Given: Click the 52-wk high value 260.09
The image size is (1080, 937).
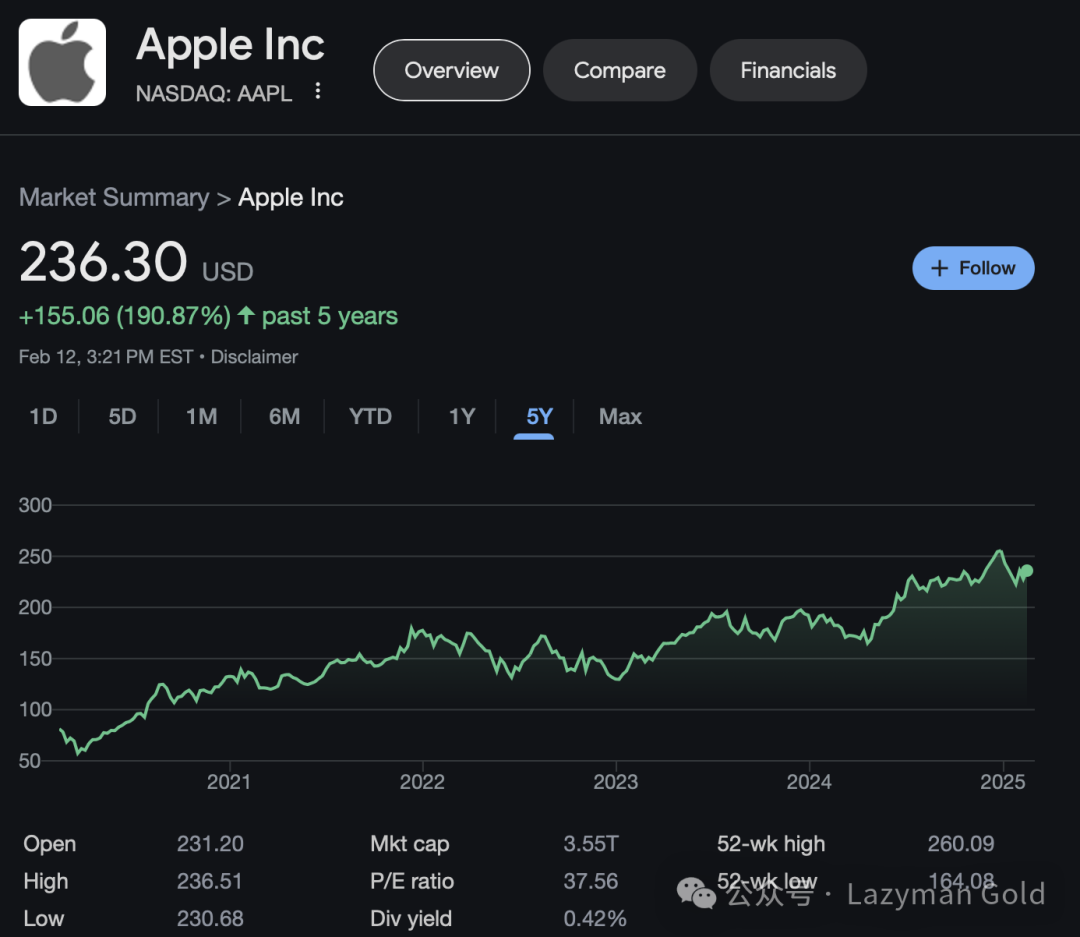Looking at the screenshot, I should point(961,844).
